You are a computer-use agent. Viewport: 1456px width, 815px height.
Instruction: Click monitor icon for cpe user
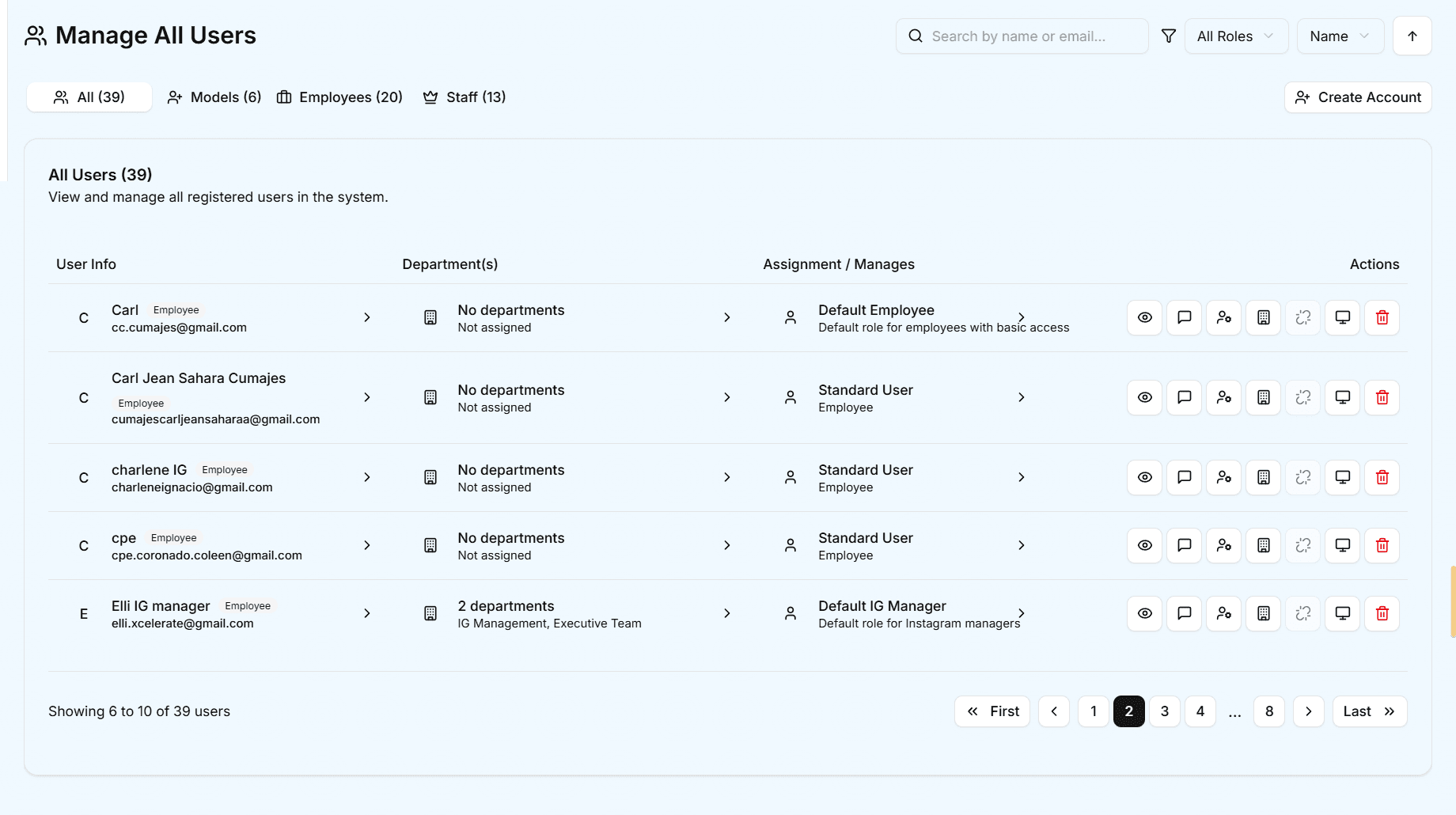1343,545
